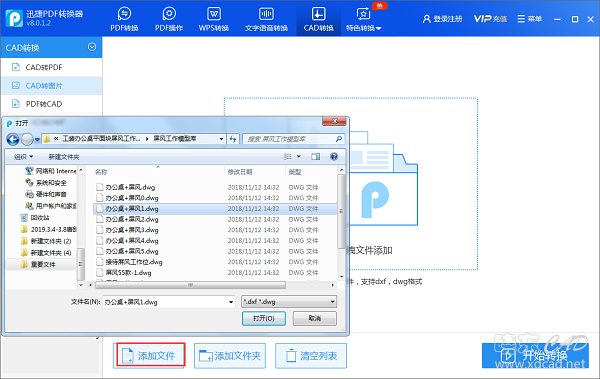The height and width of the screenshot is (379, 600).
Task: Open the *.dxf *.dwg file type dropdown
Action: pos(289,302)
